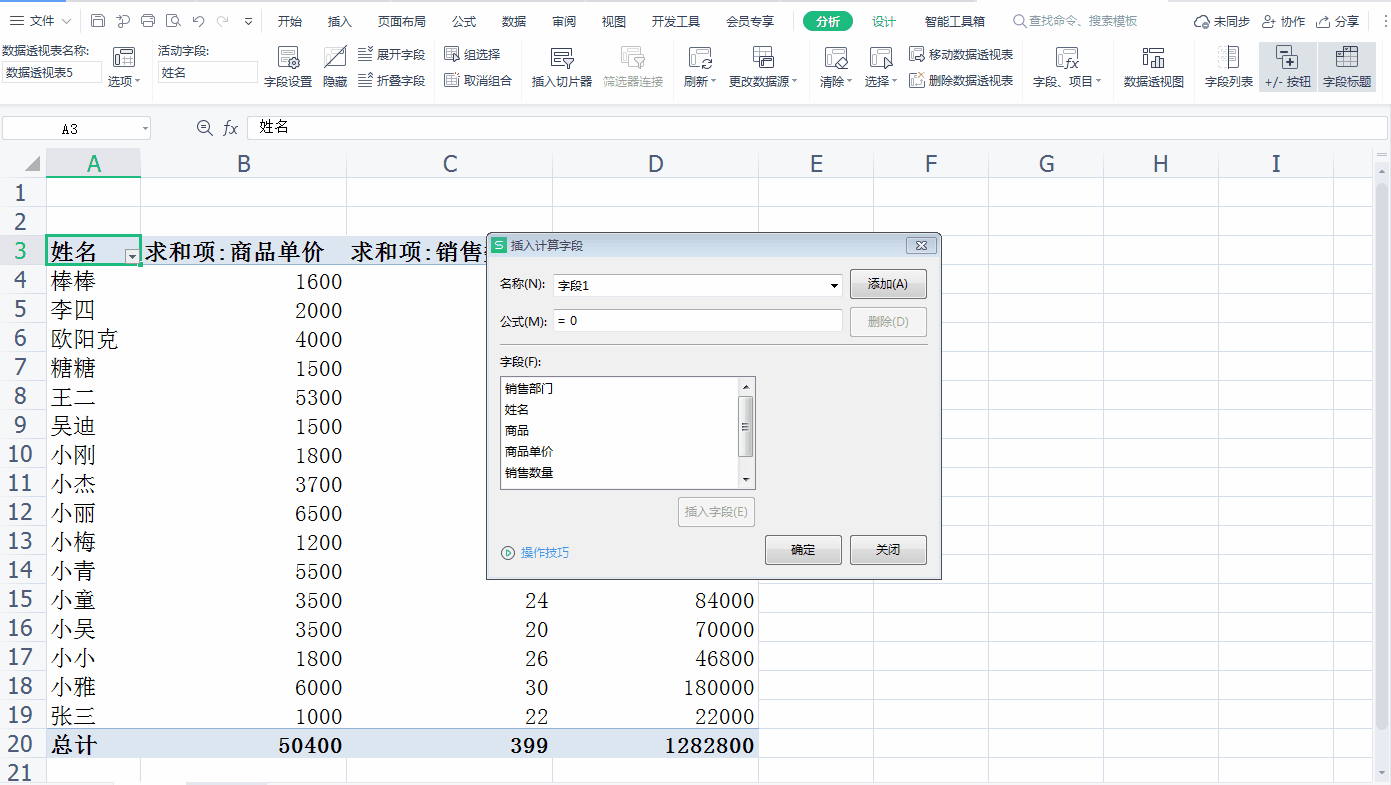1391x785 pixels.
Task: Click the field list scrollbar in dialog
Action: [x=745, y=426]
